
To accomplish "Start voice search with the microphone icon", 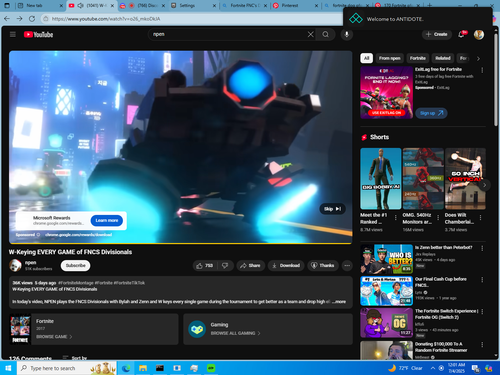I will pyautogui.click(x=347, y=34).
